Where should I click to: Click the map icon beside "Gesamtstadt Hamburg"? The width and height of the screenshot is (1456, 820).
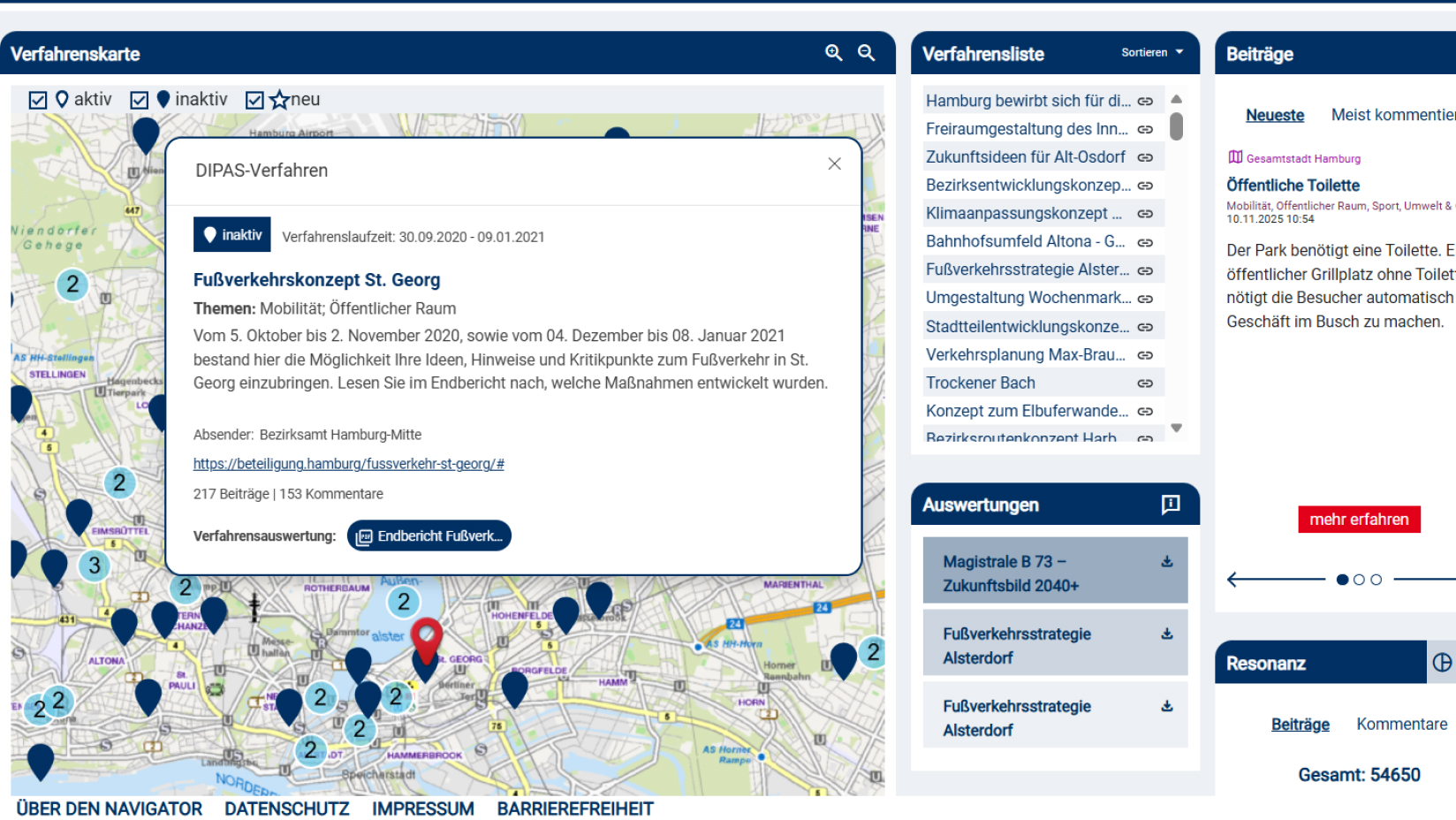pos(1233,157)
